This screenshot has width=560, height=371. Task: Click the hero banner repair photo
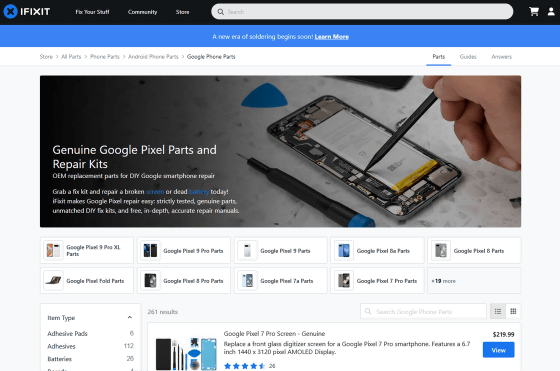click(280, 151)
